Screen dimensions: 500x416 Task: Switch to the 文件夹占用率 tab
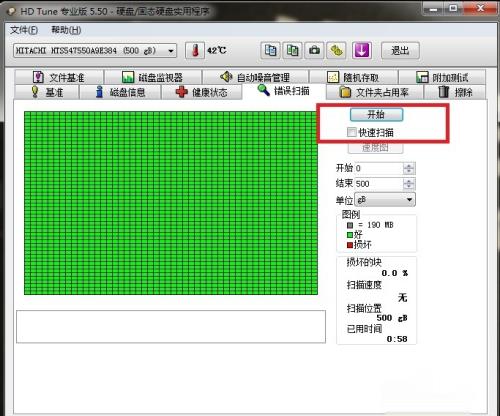tap(375, 92)
